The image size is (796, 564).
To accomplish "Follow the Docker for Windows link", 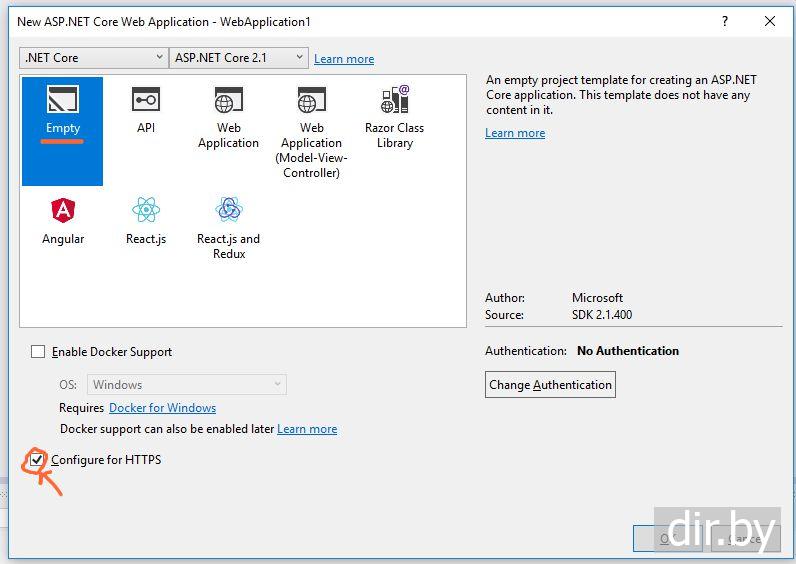I will click(x=162, y=408).
